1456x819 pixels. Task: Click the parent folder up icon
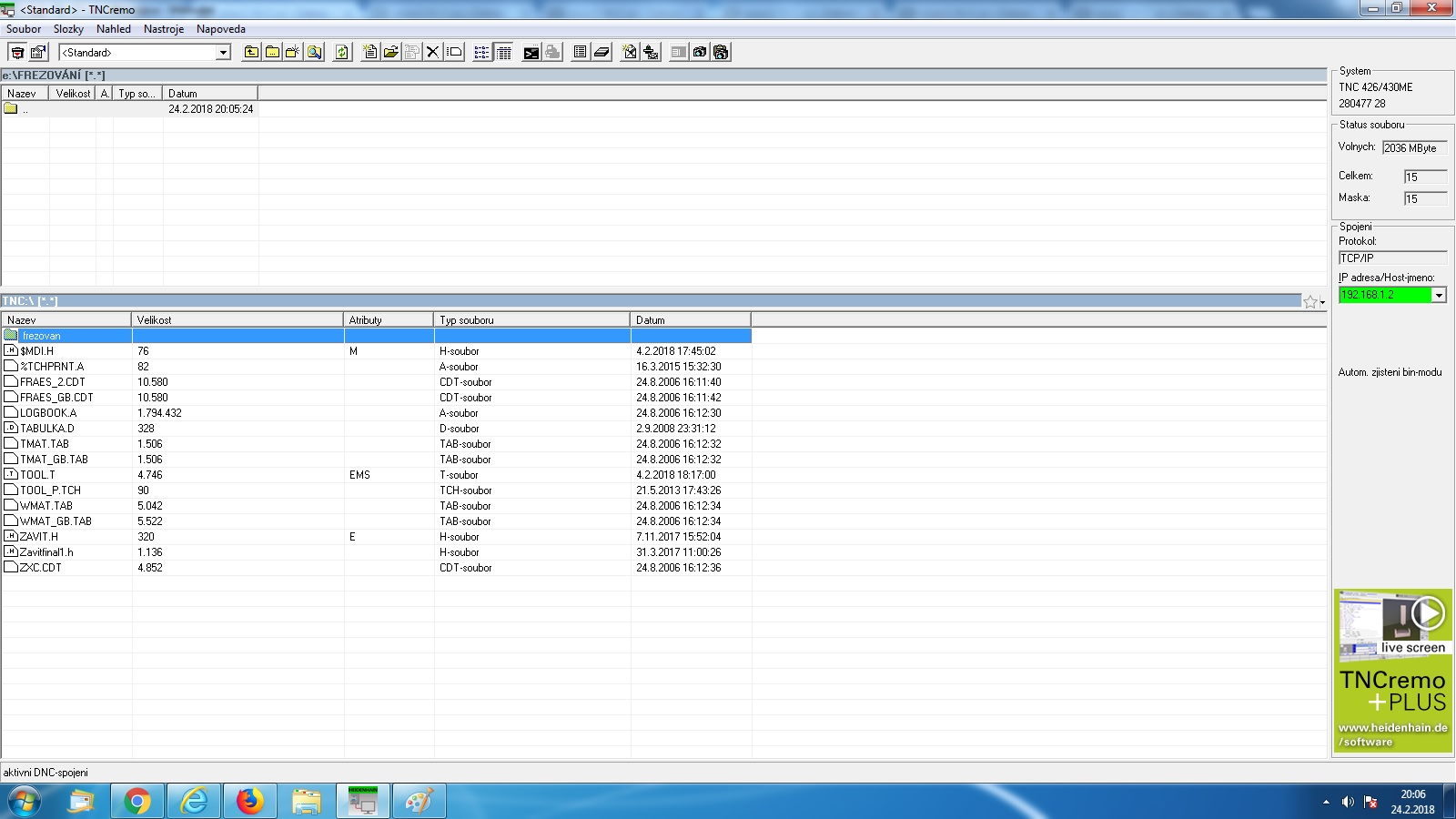251,53
